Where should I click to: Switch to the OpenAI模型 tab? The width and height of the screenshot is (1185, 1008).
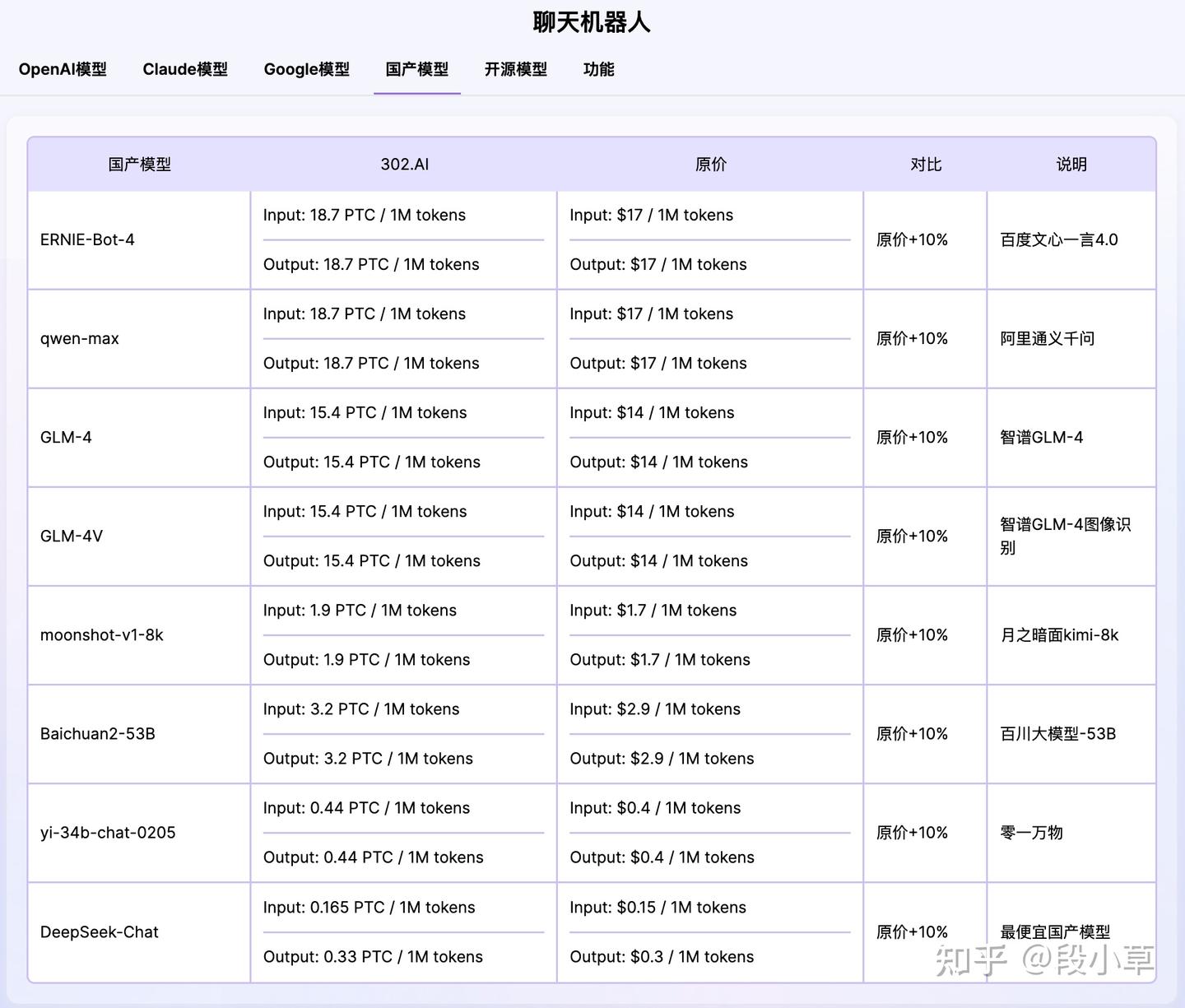click(62, 69)
